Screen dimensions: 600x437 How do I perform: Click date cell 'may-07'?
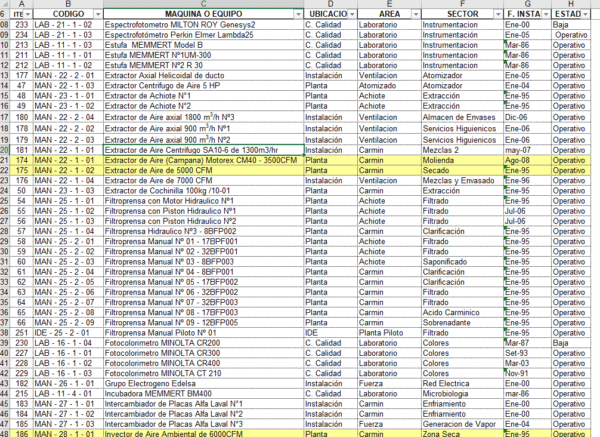(527, 150)
